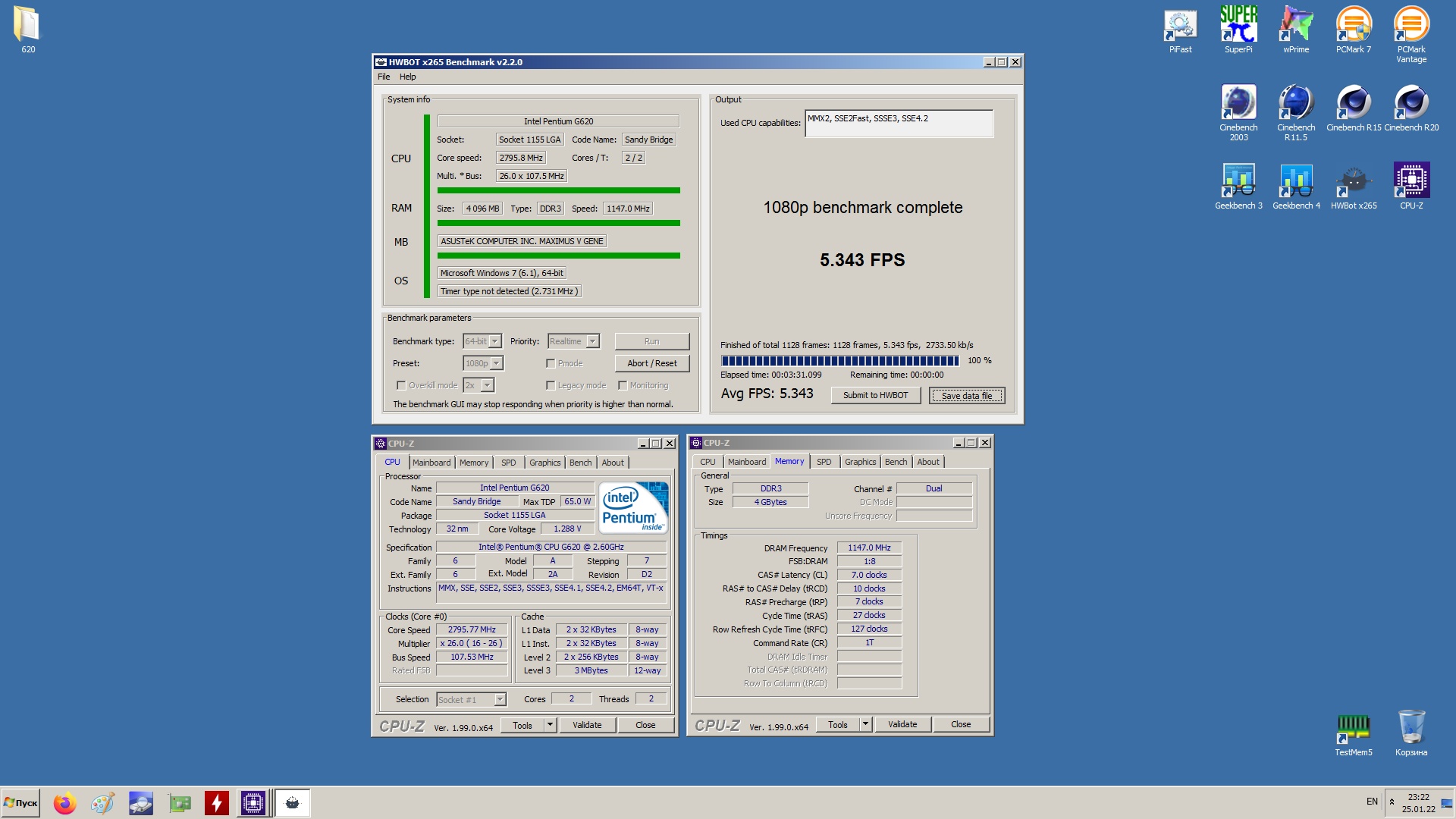Open PCMark 7 desktop icon

(1354, 30)
